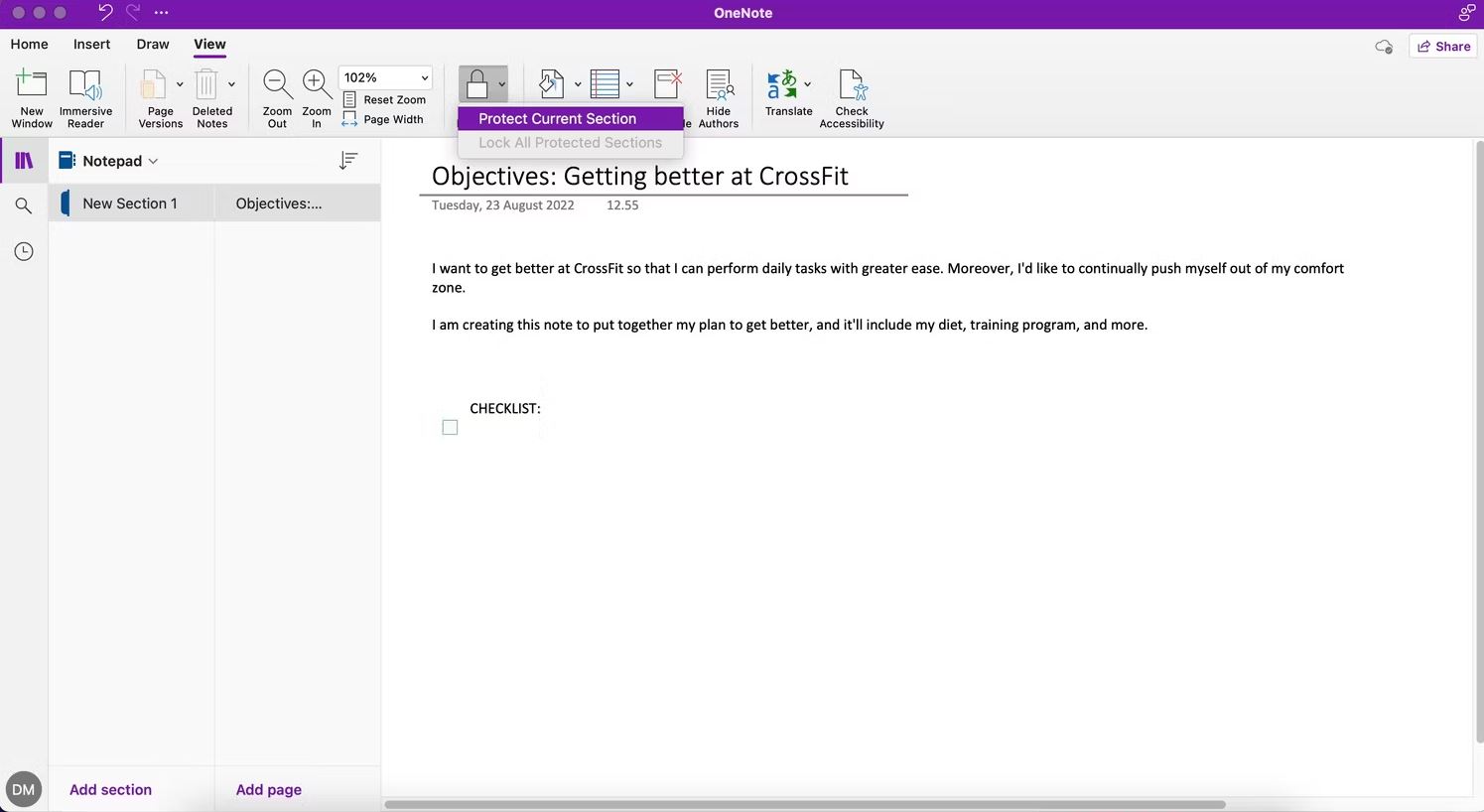This screenshot has height=812, width=1484.
Task: Open recent notes clock icon
Action: 24,251
